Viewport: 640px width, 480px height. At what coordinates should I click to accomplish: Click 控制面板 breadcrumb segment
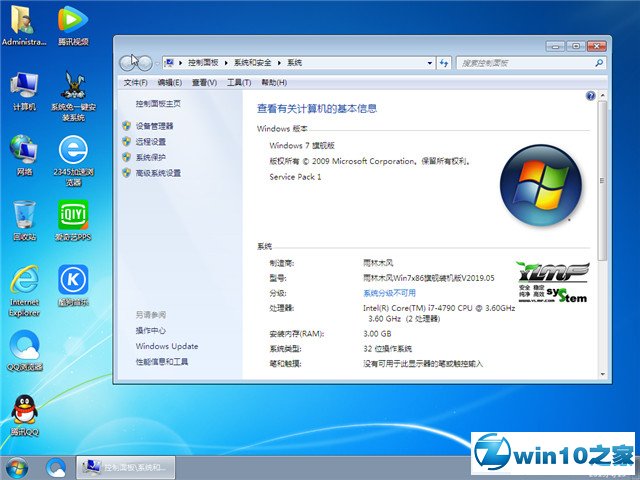point(203,63)
